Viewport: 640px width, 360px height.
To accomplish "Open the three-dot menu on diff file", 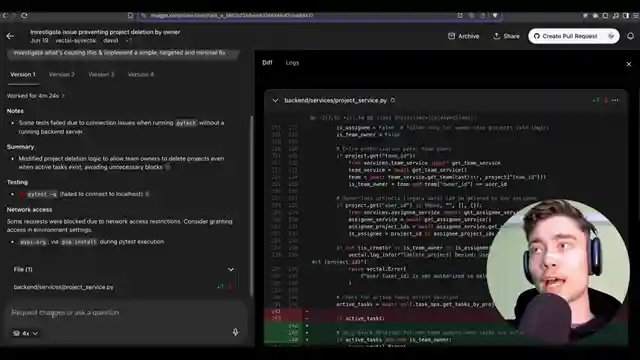I will coord(615,100).
